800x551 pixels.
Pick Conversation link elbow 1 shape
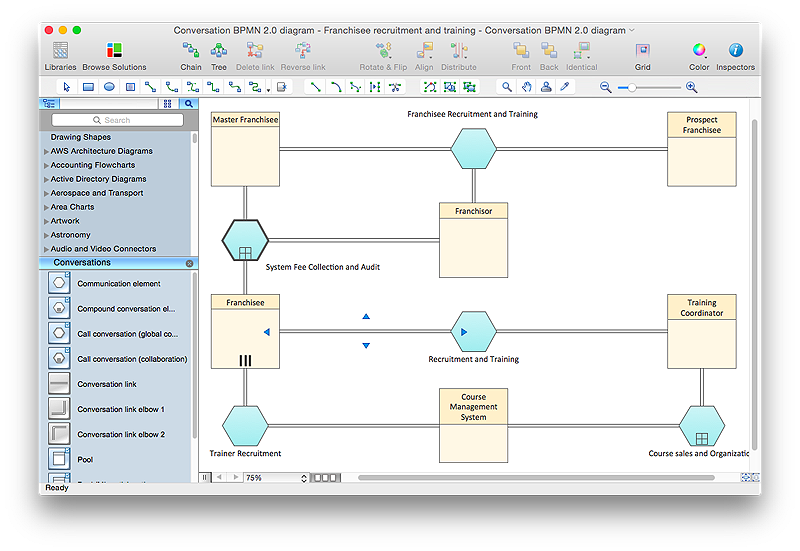(x=59, y=408)
